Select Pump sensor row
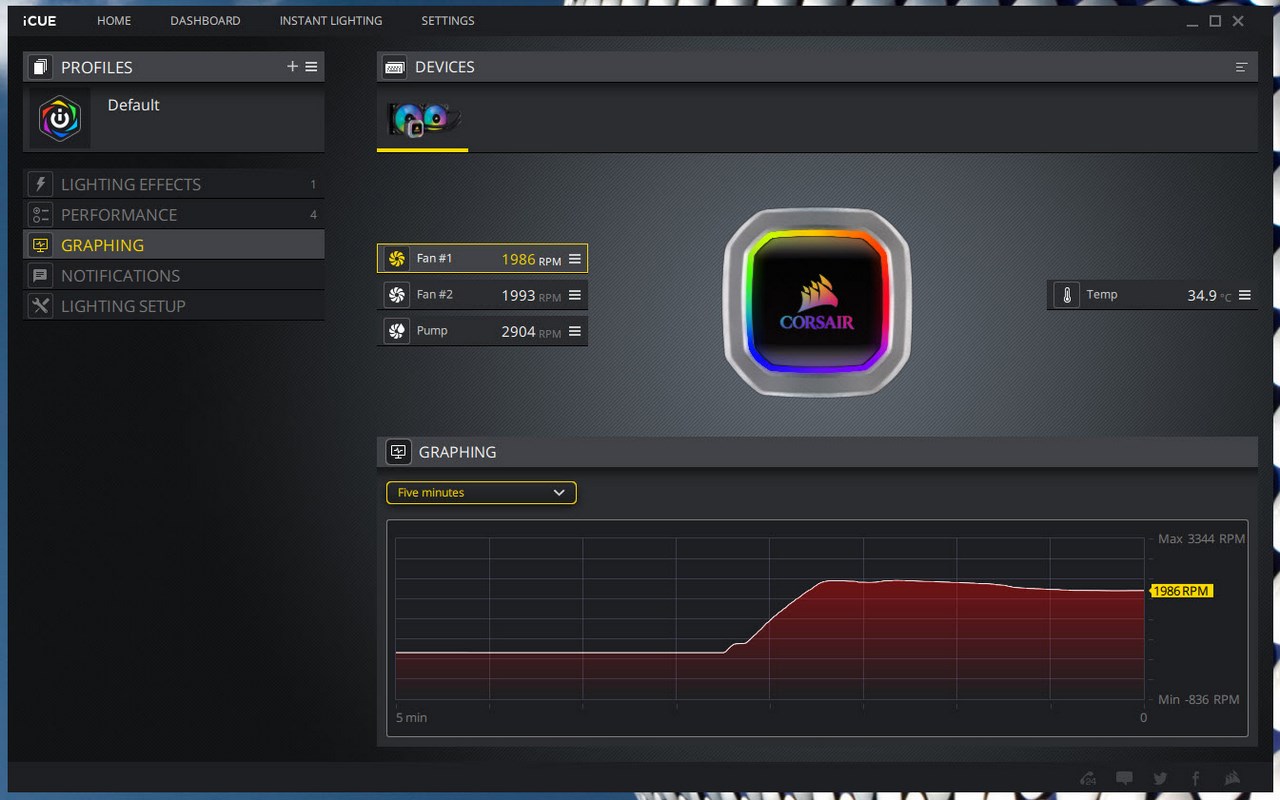This screenshot has height=800, width=1280. pyautogui.click(x=482, y=331)
